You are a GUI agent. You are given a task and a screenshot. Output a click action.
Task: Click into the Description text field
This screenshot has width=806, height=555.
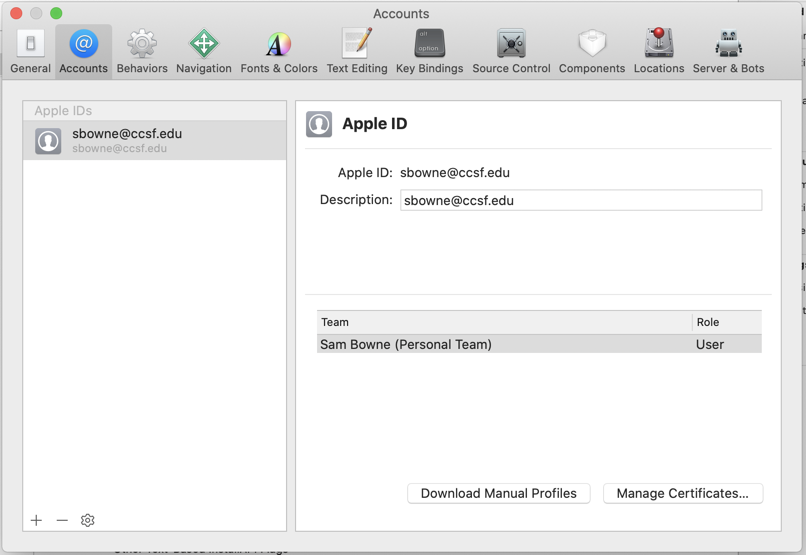pos(580,200)
